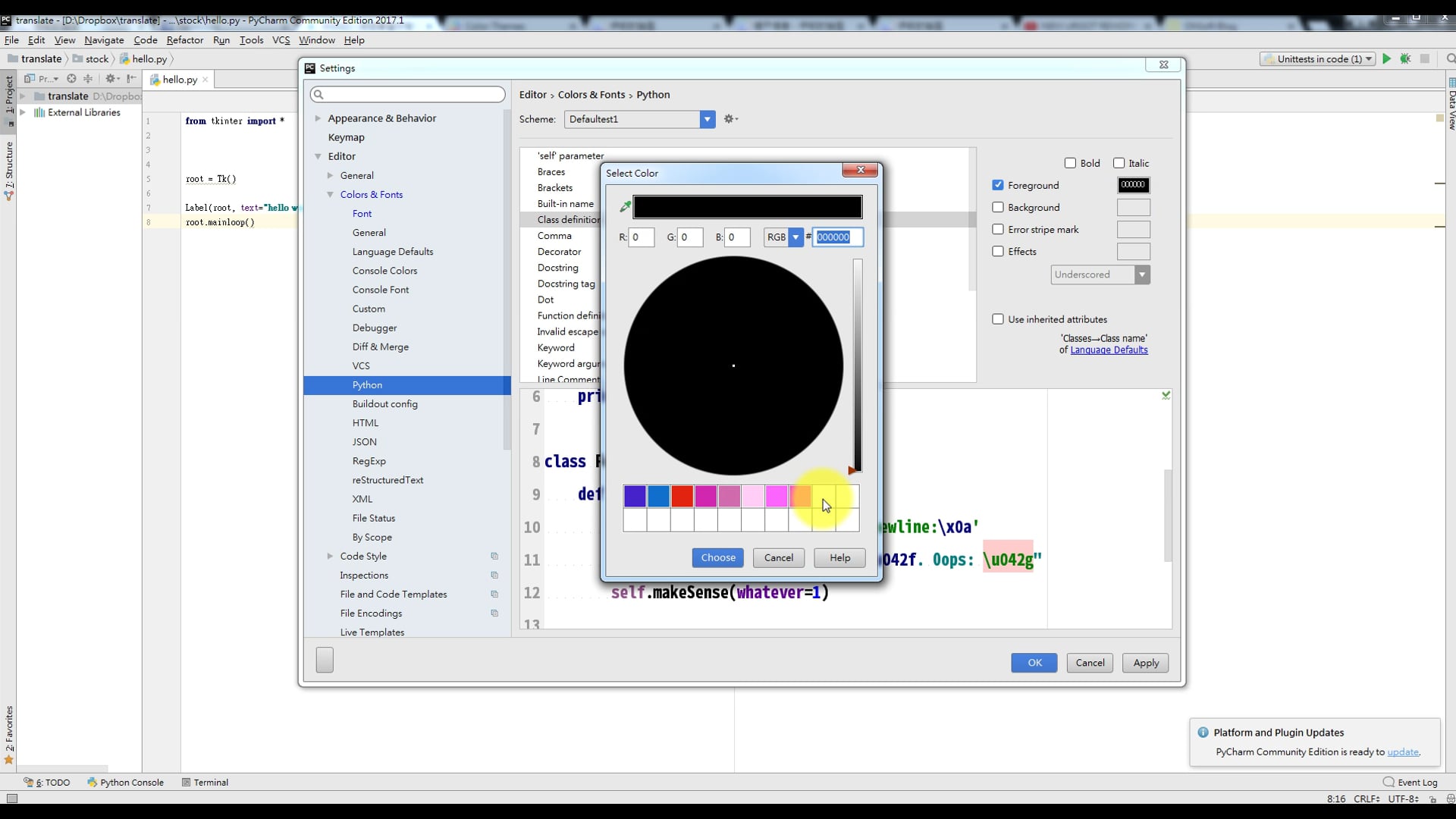Click the Debug bug icon in toolbar
Image resolution: width=1456 pixels, height=819 pixels.
[x=1405, y=59]
